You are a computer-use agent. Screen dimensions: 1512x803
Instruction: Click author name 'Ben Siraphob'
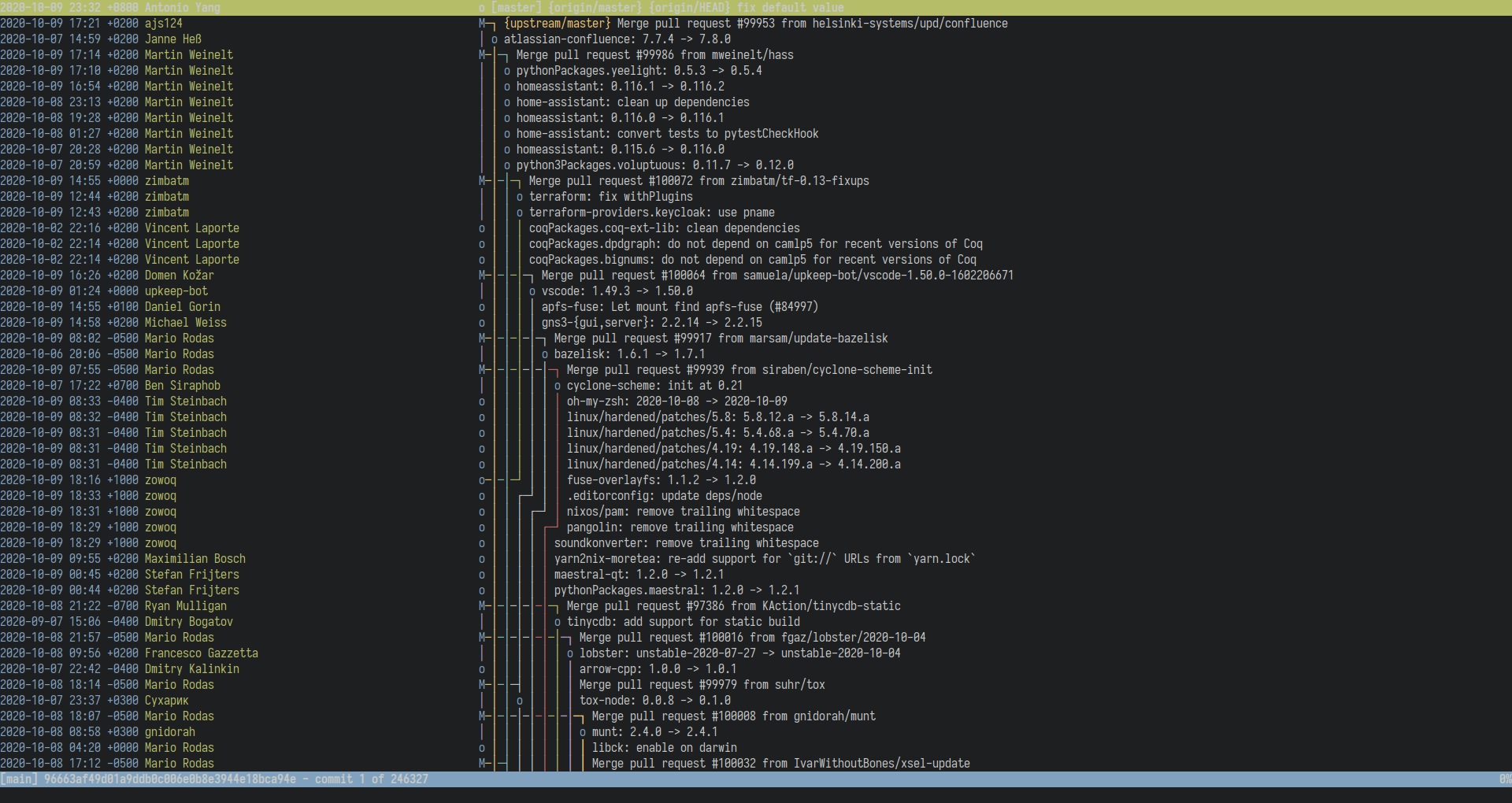[183, 386]
